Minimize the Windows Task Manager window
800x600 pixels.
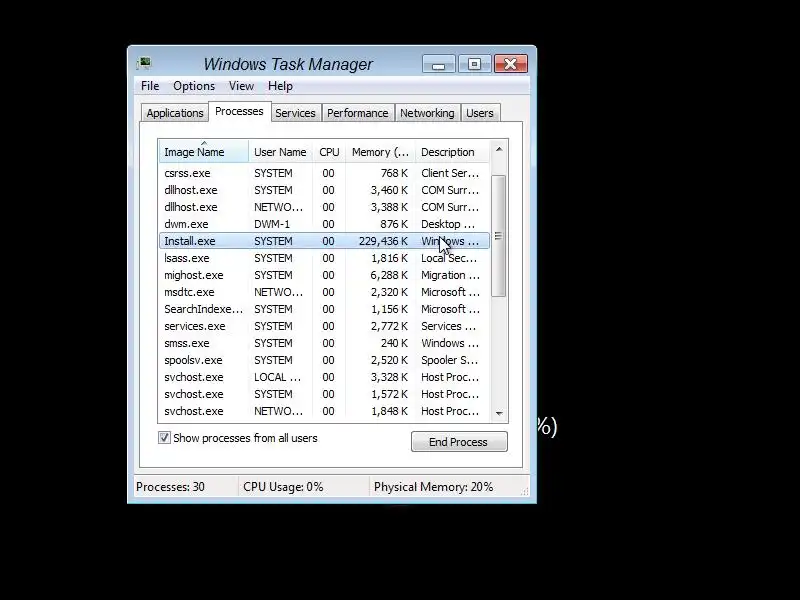439,64
